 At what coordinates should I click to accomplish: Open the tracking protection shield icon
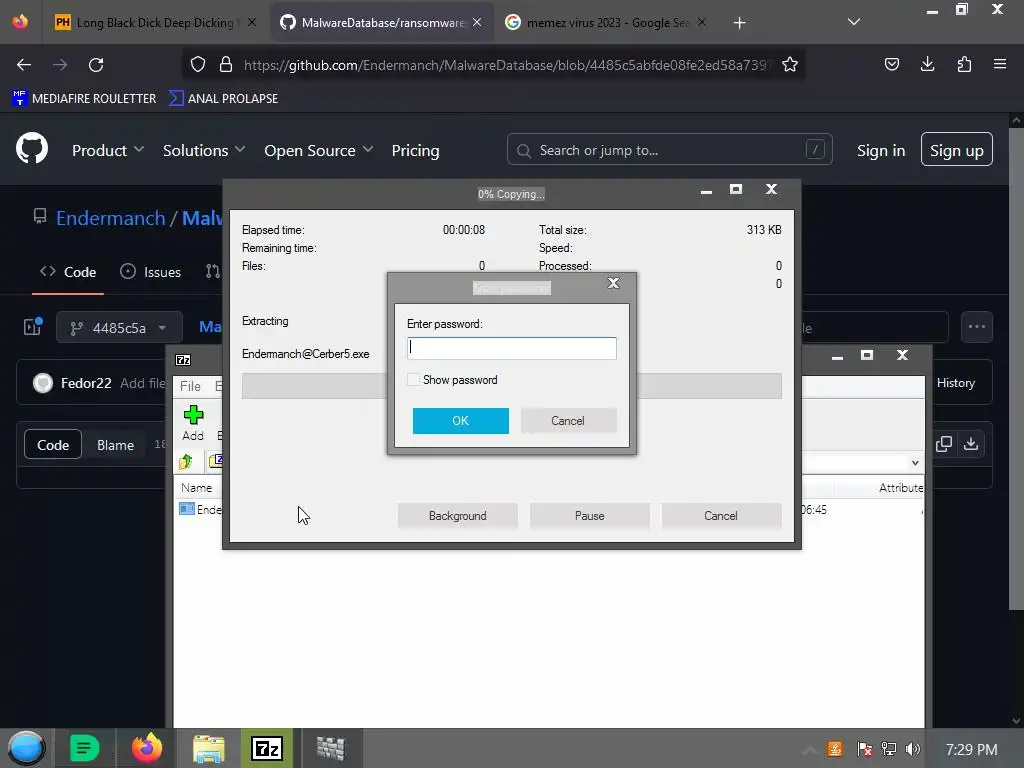198,64
